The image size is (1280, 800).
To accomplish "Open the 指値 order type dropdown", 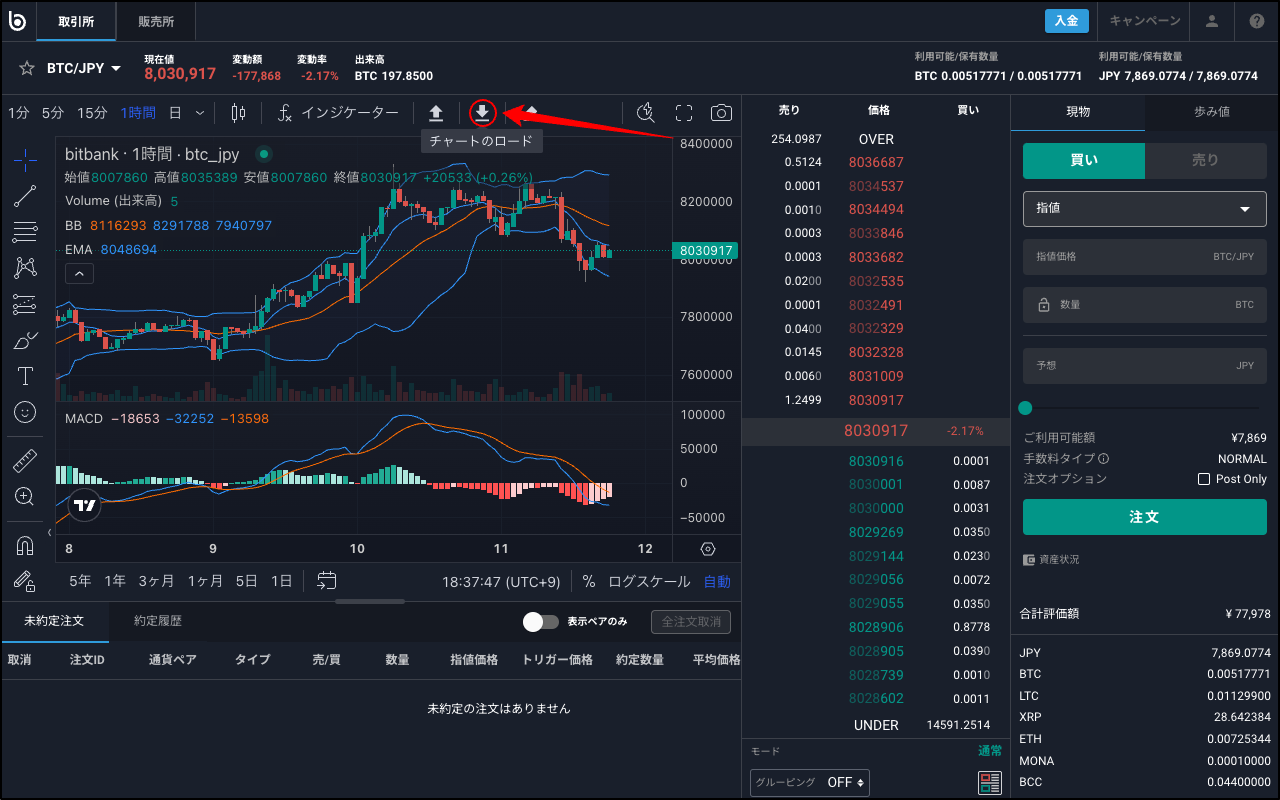I will pos(1144,209).
